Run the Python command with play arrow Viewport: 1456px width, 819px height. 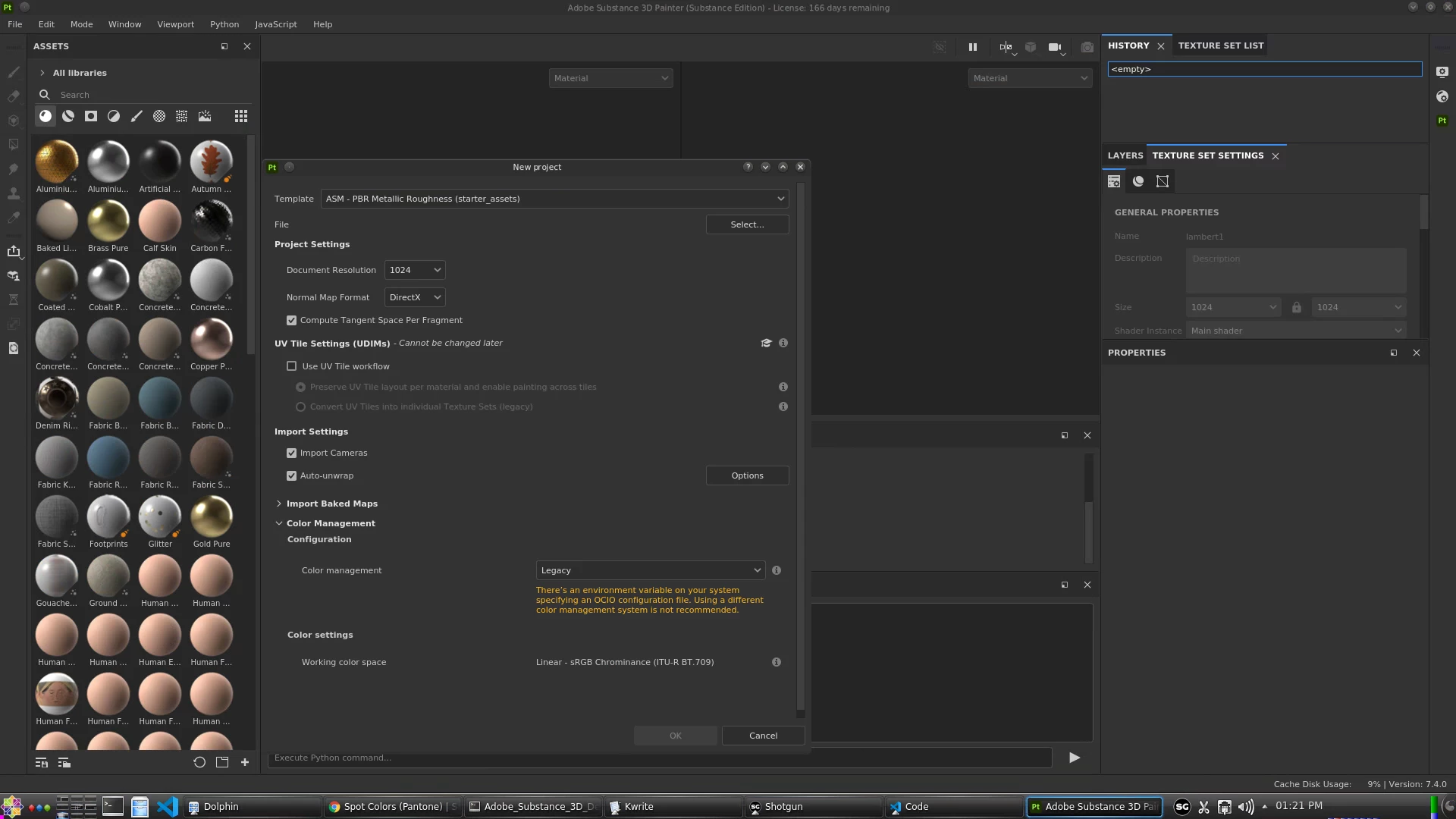point(1074,758)
